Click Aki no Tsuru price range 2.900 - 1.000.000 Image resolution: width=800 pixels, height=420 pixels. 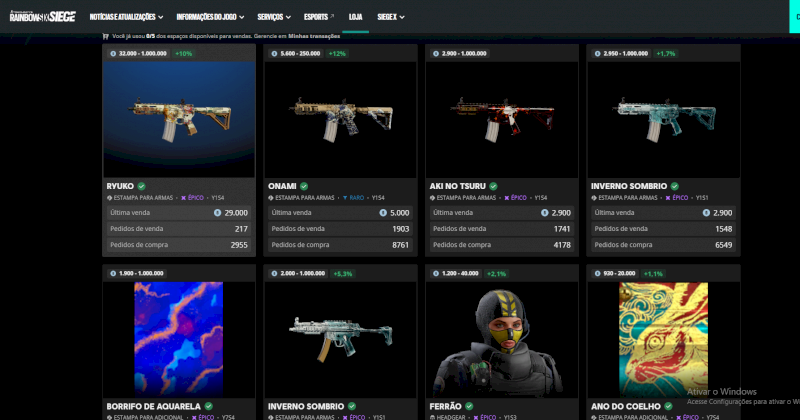coord(460,54)
